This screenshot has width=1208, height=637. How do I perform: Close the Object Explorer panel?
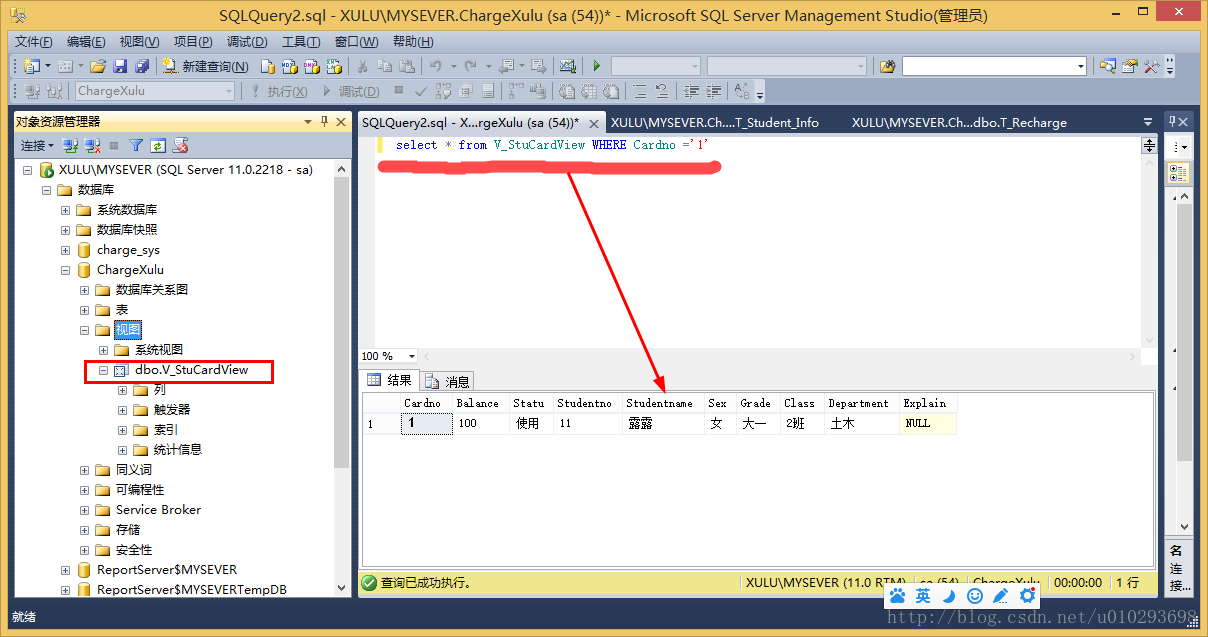coord(340,121)
